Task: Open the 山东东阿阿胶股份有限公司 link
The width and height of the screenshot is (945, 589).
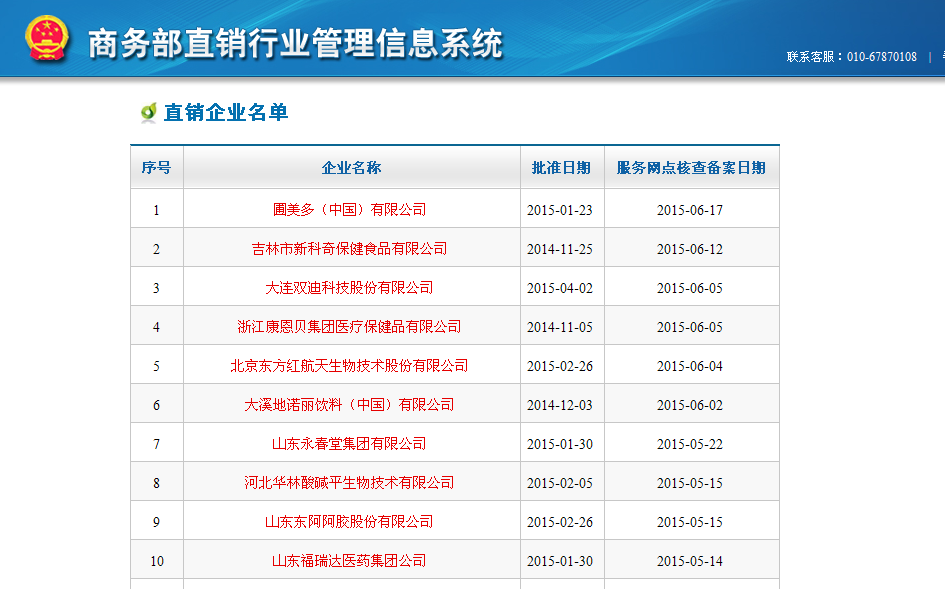Action: pos(350,522)
